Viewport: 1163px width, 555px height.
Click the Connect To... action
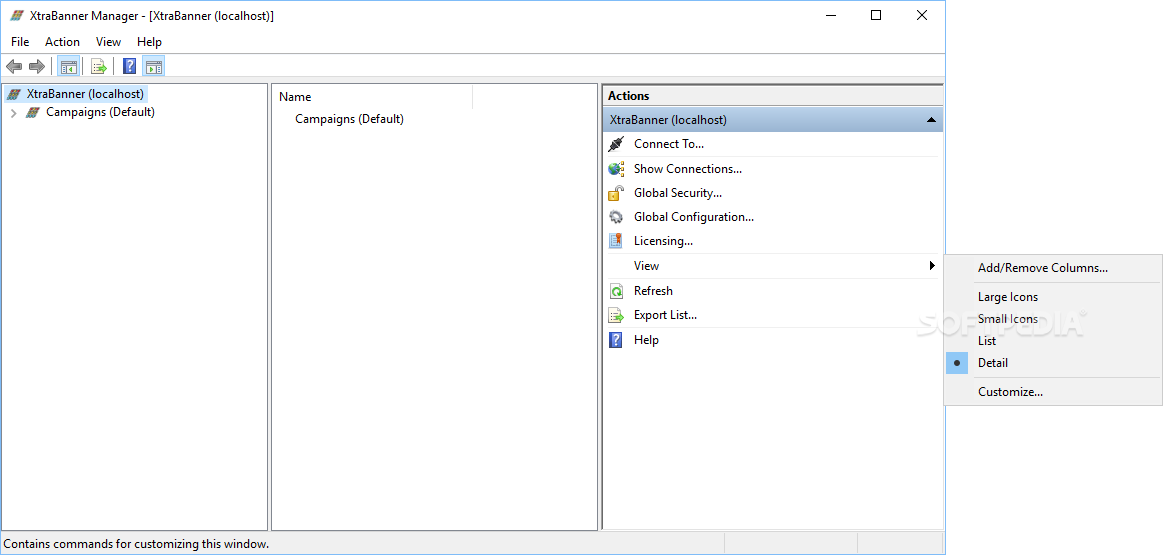coord(669,144)
